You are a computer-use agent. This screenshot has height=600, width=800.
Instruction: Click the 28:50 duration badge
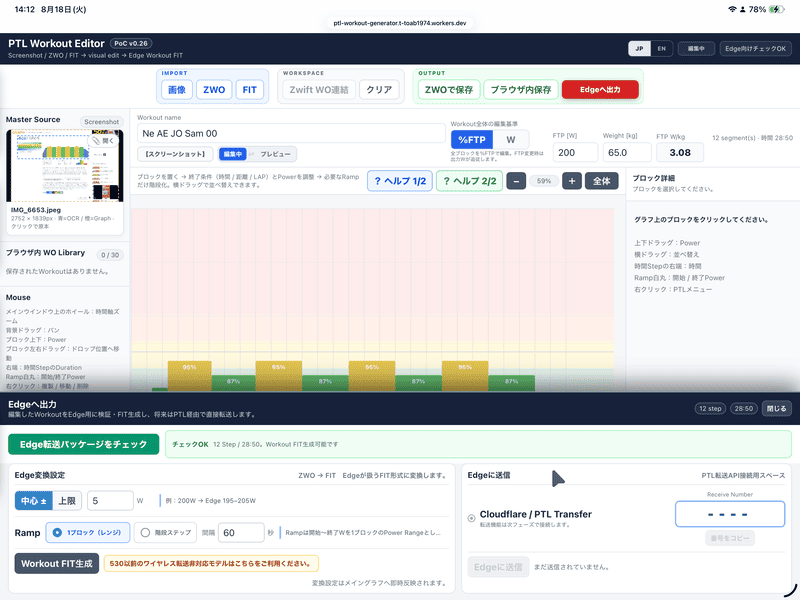click(x=744, y=409)
